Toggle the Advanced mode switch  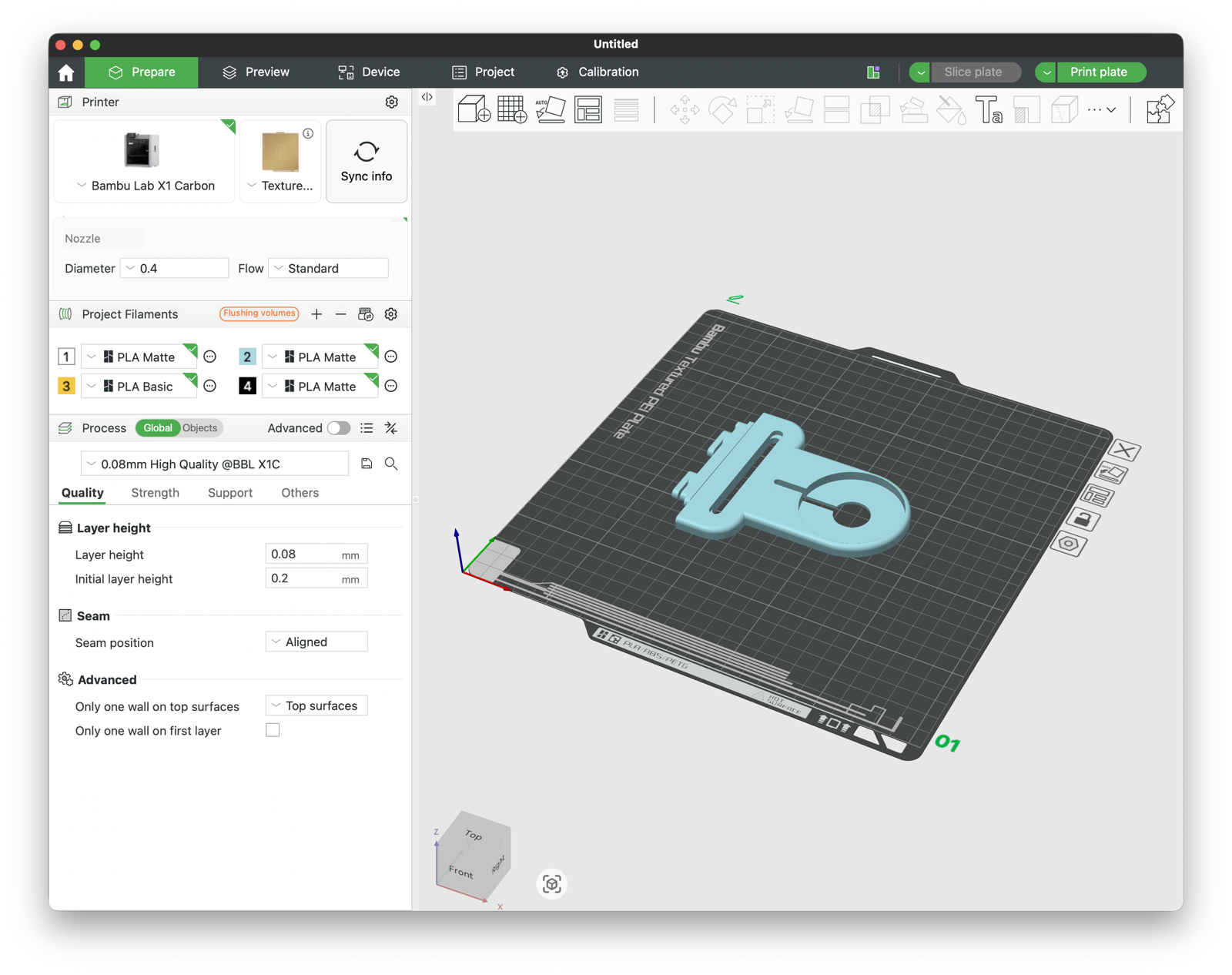point(338,428)
